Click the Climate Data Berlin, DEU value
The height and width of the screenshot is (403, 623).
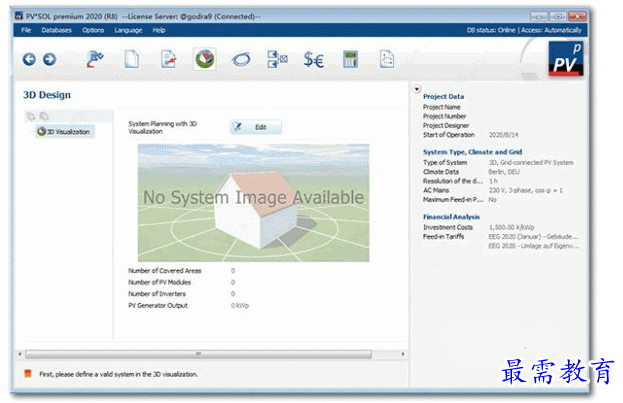click(504, 172)
